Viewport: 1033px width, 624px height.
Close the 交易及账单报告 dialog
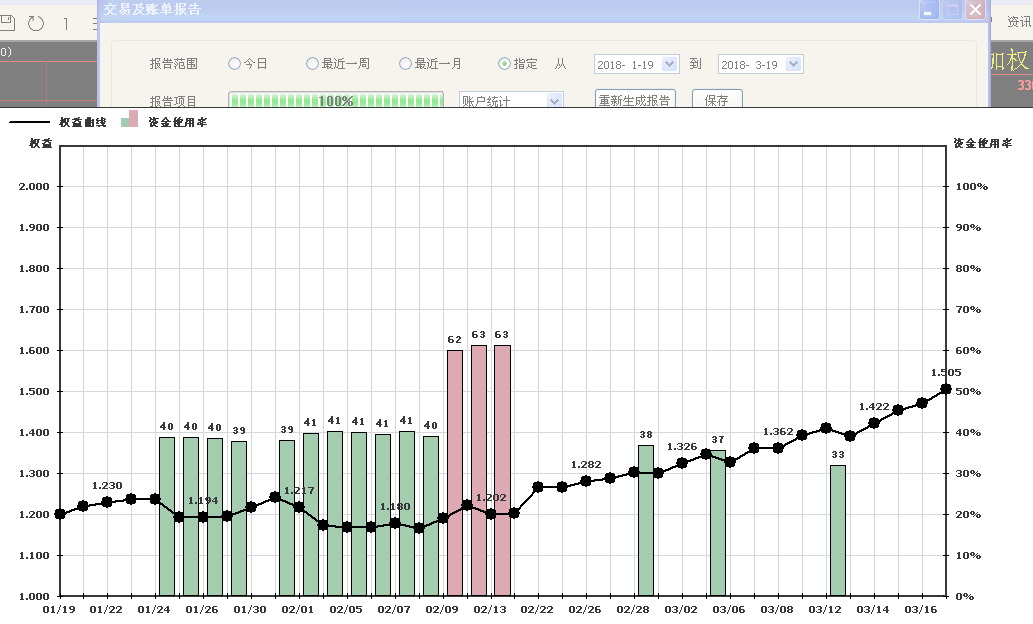(975, 10)
